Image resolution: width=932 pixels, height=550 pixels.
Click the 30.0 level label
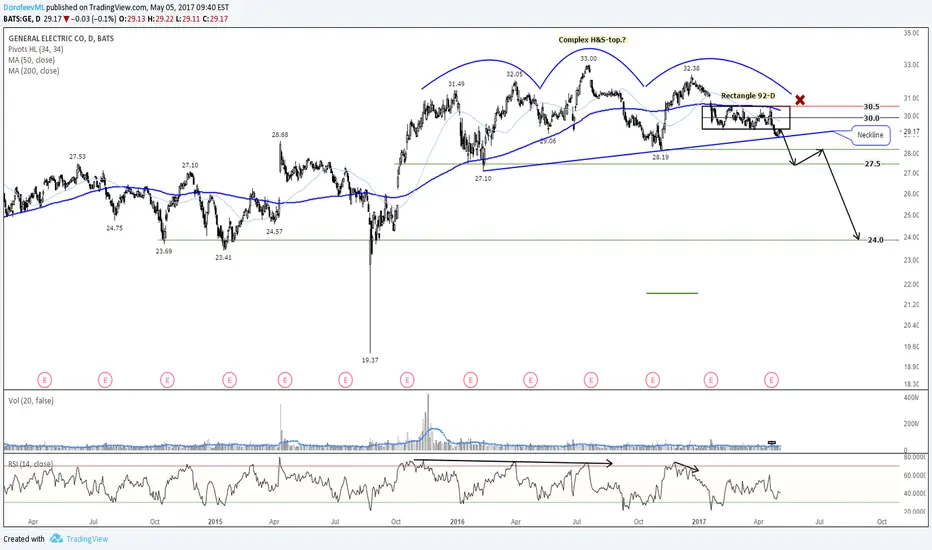pos(871,118)
